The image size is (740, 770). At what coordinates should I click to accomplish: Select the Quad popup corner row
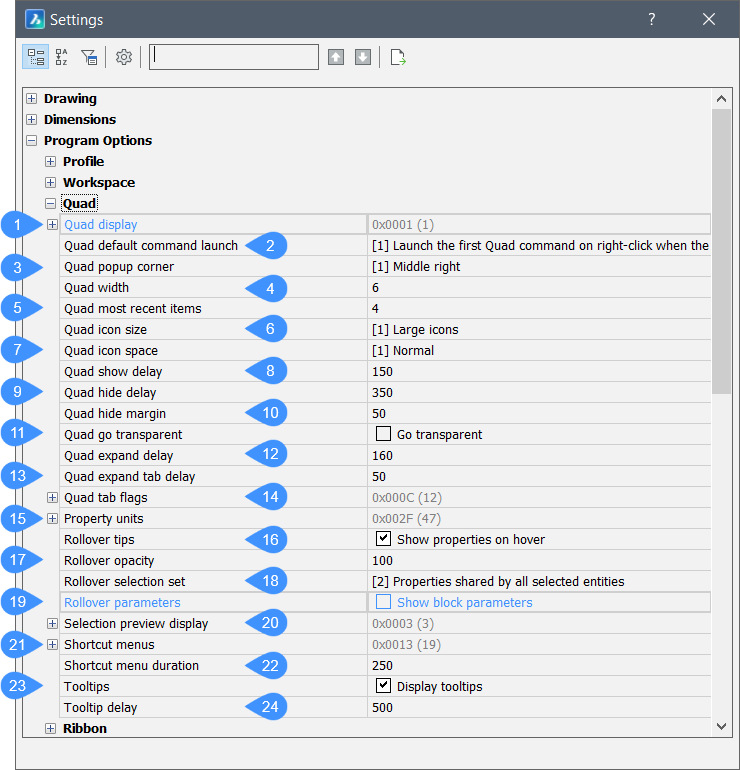pos(119,267)
